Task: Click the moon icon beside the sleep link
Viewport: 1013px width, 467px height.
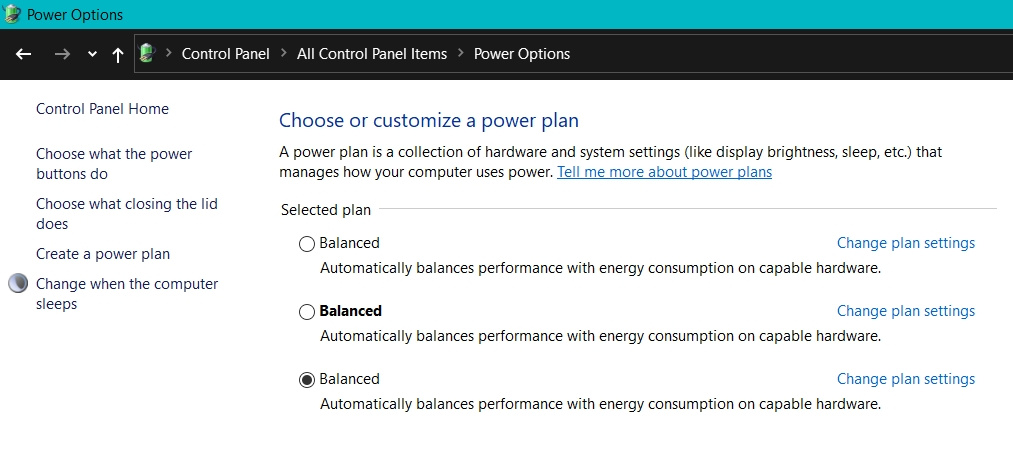Action: pos(18,284)
